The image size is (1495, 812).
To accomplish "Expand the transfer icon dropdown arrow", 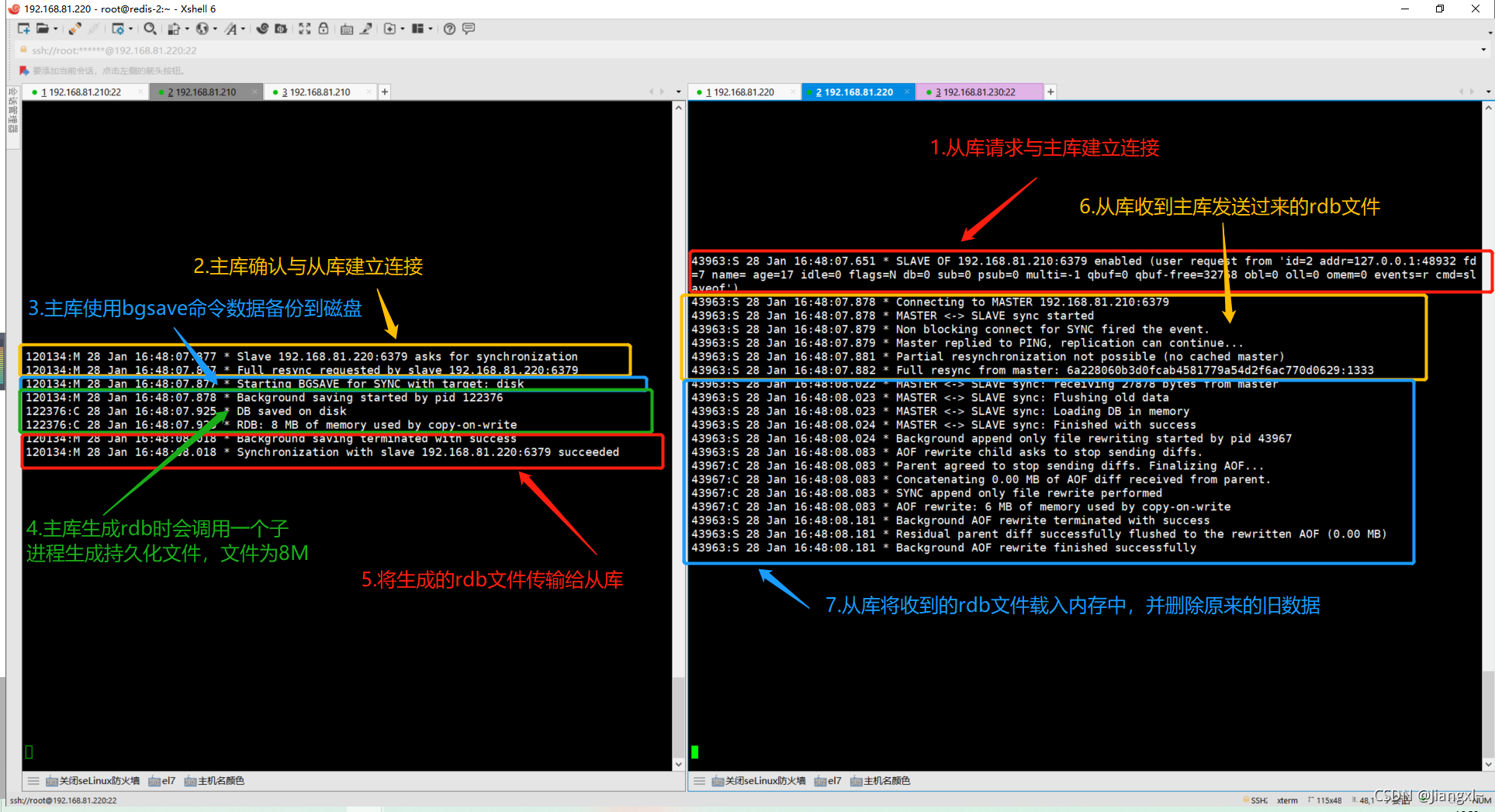I will [x=187, y=29].
